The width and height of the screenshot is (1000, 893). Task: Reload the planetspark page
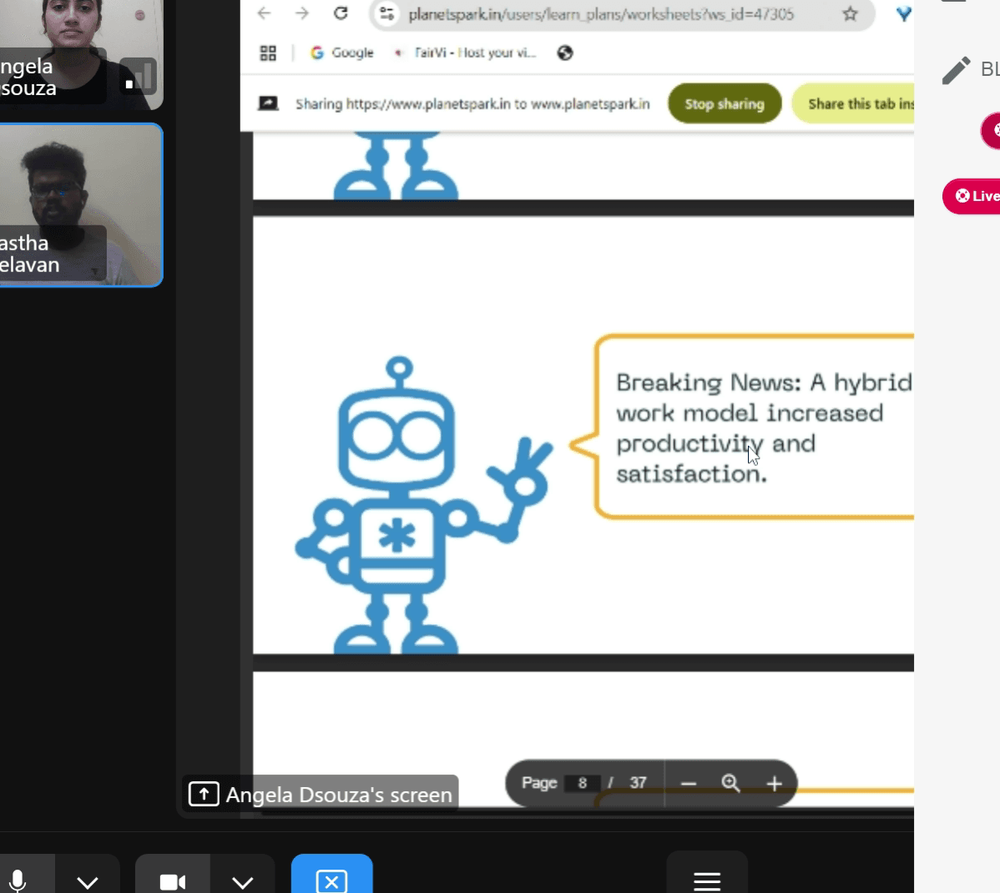coord(341,13)
